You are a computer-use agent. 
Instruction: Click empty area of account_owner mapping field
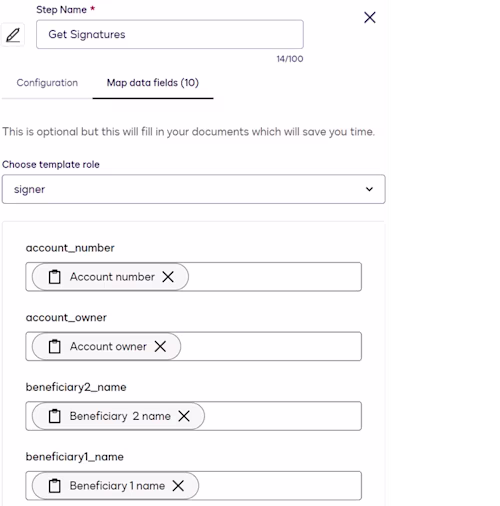point(271,346)
